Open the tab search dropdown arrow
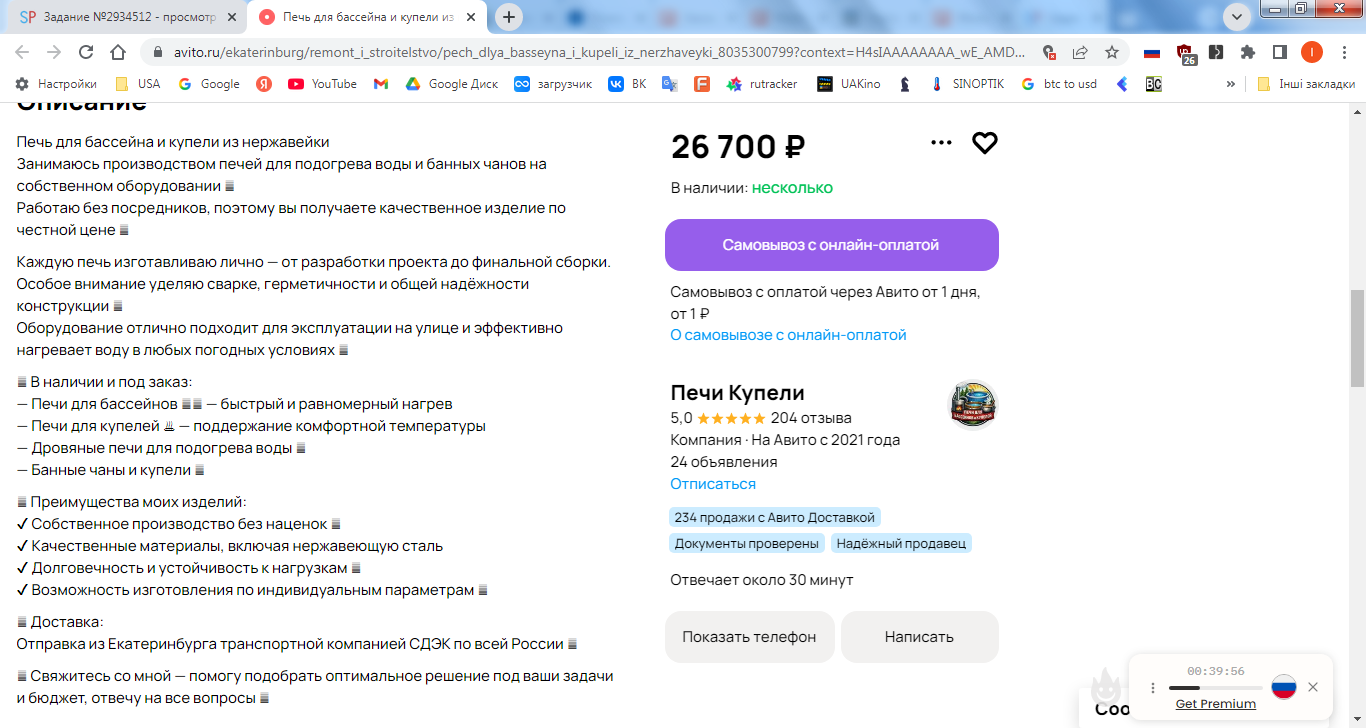Viewport: 1366px width, 728px height. [x=1237, y=16]
